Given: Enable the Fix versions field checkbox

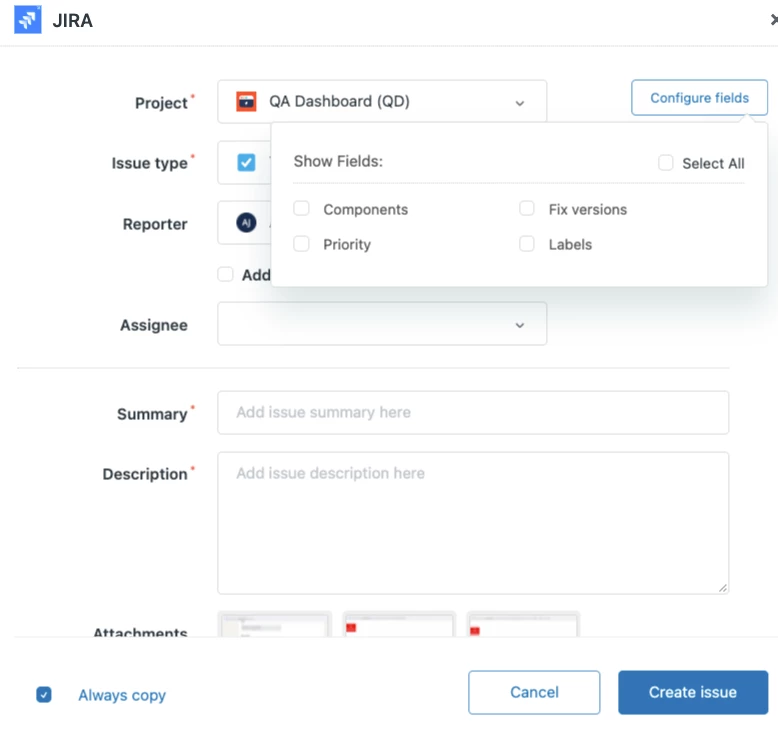Looking at the screenshot, I should 526,208.
